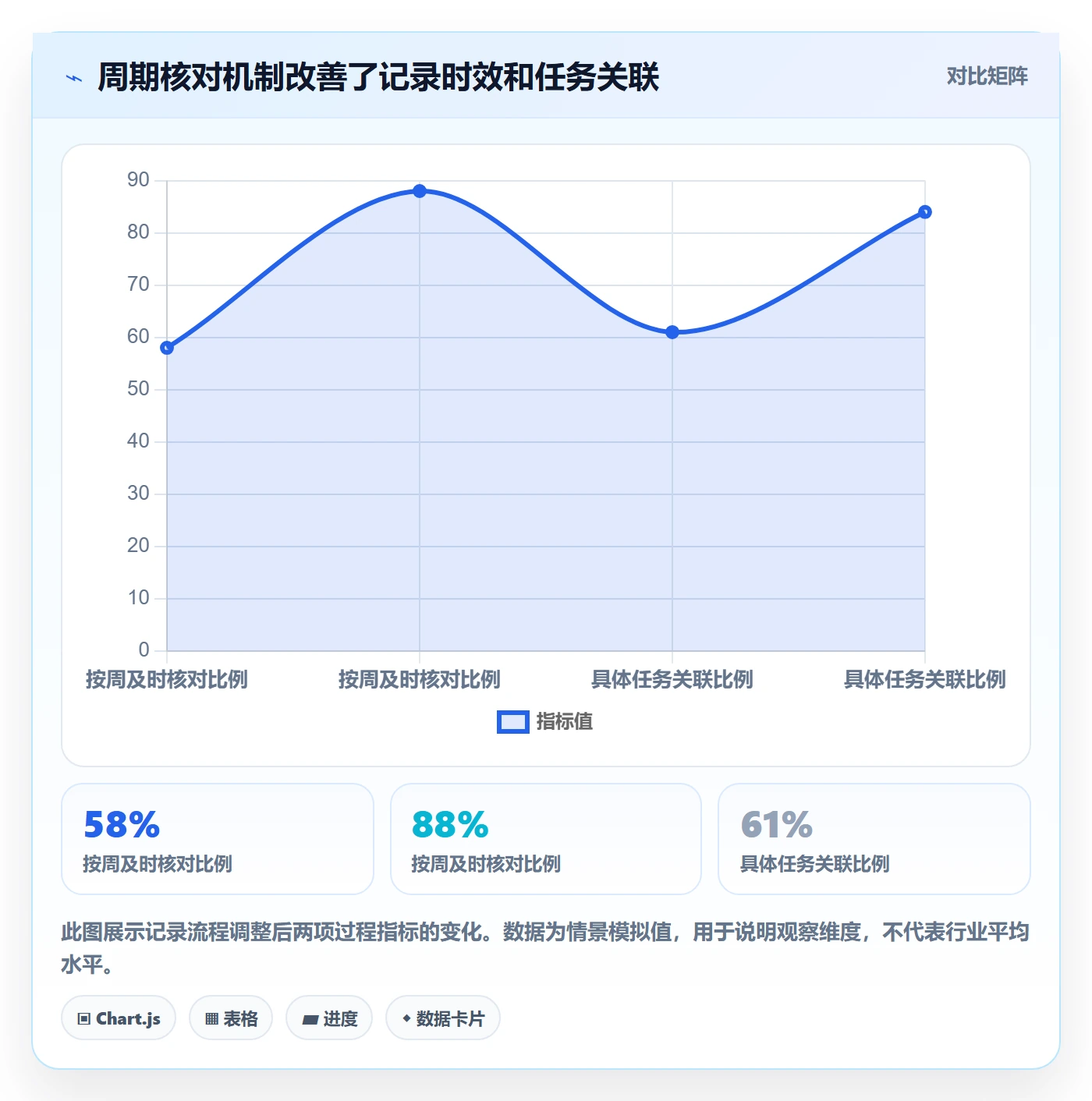Click the last x-axis label 具体任务关联比例
Viewport: 1092px width, 1101px height.
coord(925,679)
